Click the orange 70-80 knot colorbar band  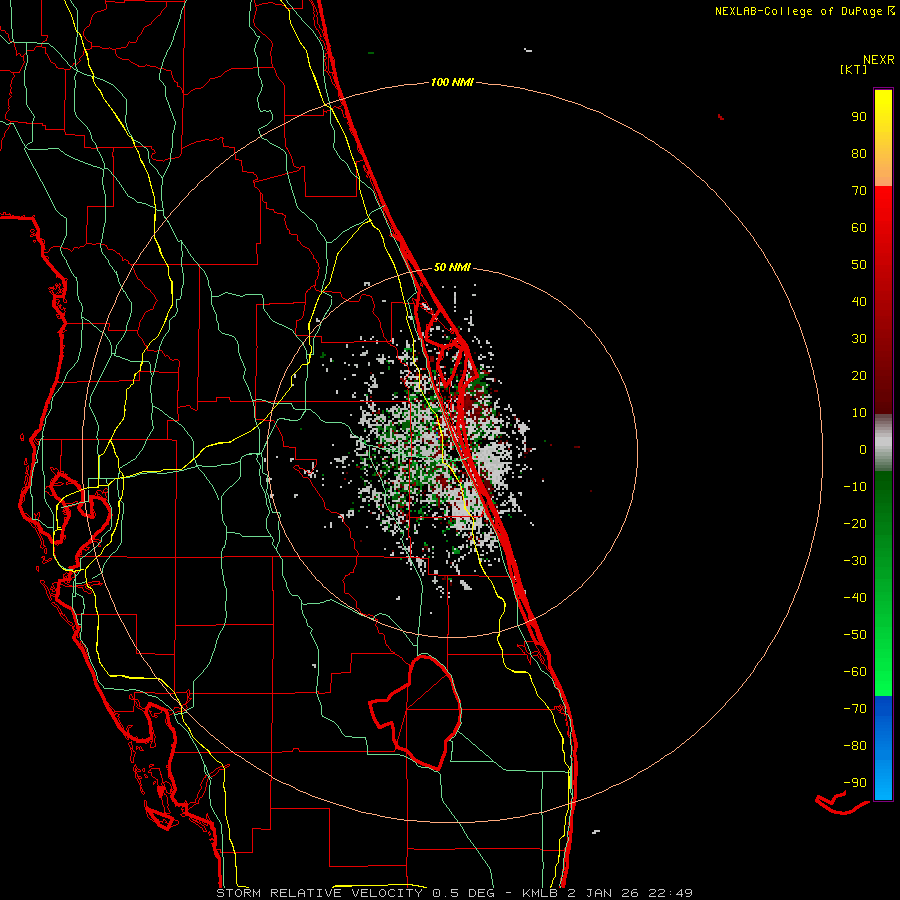(883, 169)
